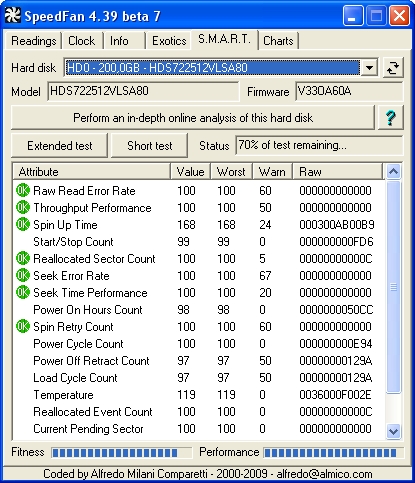Click OK icon beside Seek Time Performance
Viewport: 415px width, 483px height.
(23, 292)
